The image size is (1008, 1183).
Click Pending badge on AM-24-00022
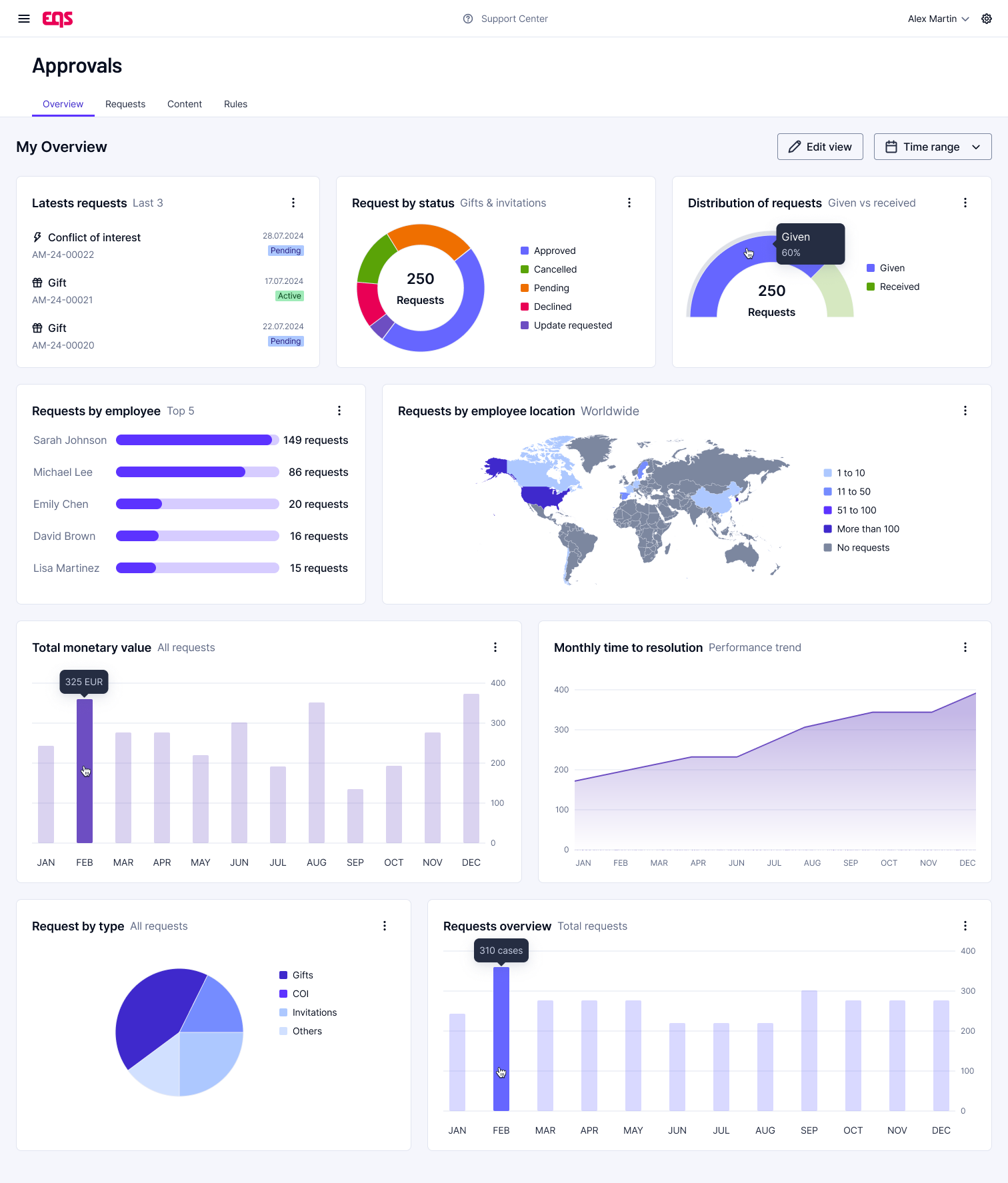(286, 251)
